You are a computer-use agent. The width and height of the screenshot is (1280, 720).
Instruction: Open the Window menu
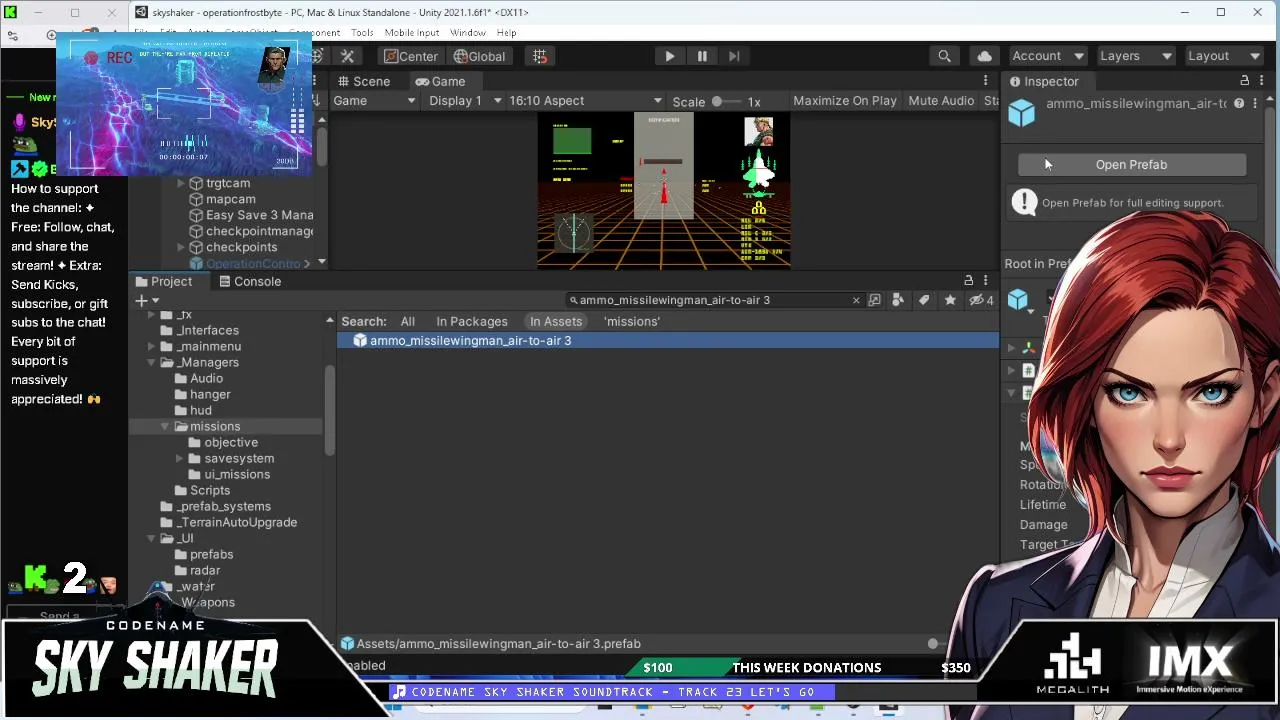pos(467,33)
